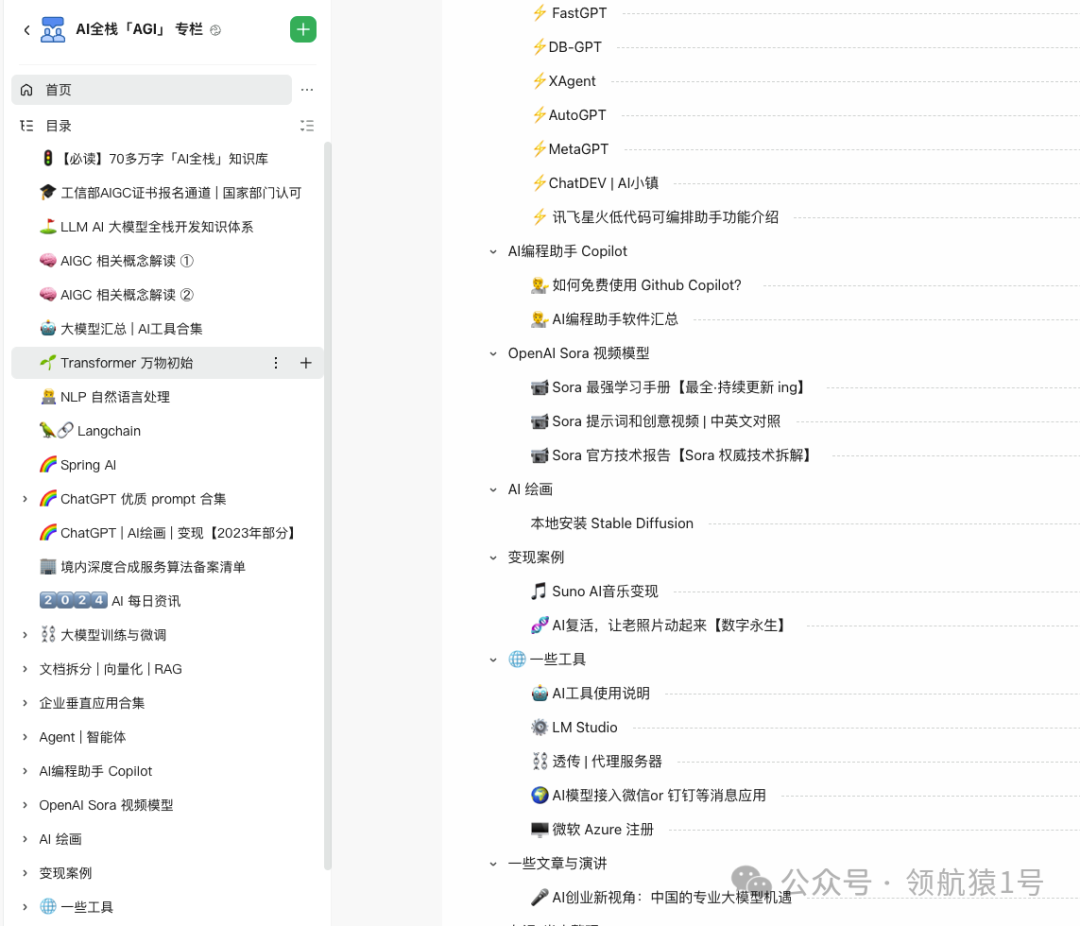Image resolution: width=1080 pixels, height=926 pixels.
Task: Open the more options ellipsis beside 首页
Action: point(307,90)
